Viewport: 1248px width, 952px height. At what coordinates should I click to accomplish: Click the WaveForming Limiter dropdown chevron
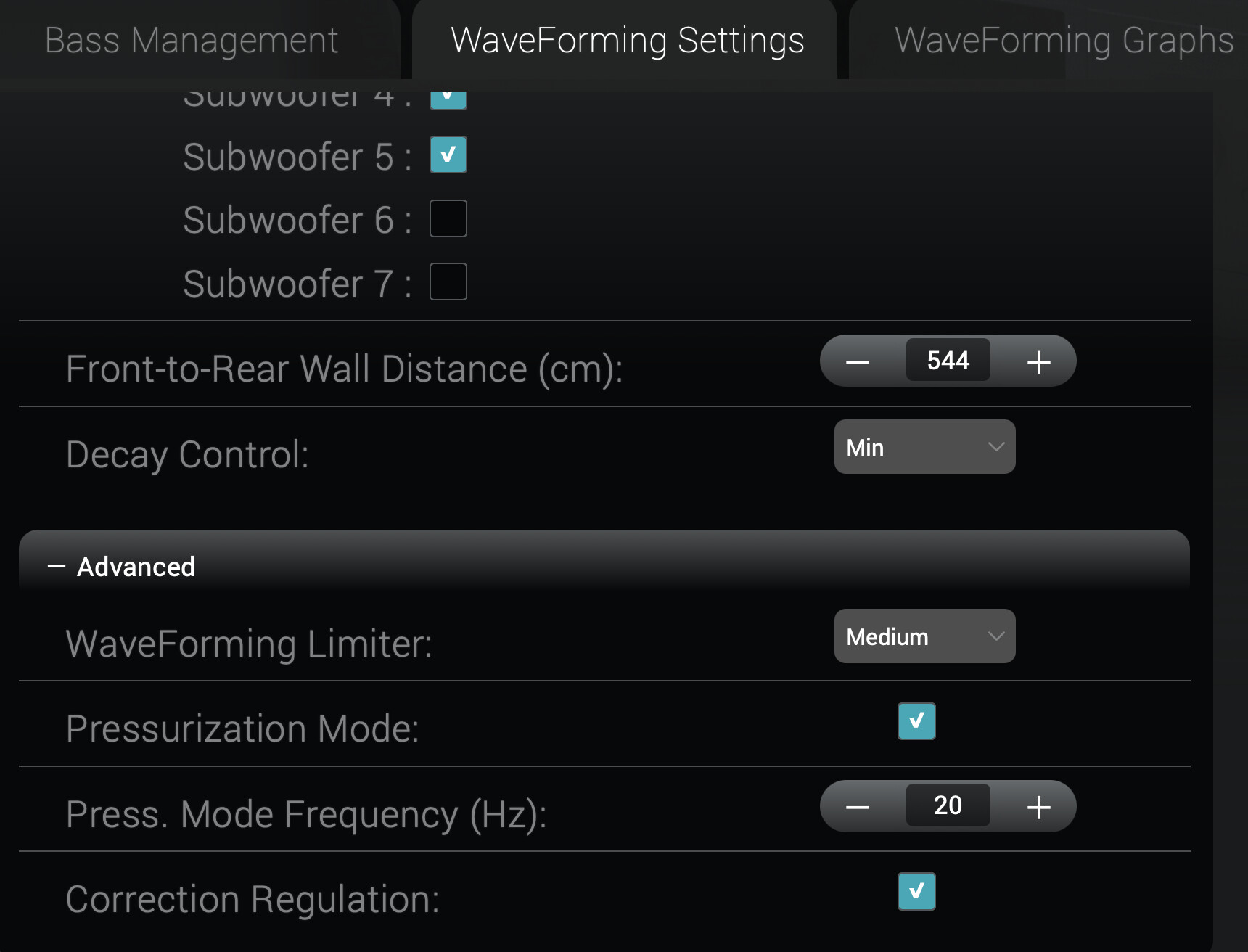tap(996, 636)
